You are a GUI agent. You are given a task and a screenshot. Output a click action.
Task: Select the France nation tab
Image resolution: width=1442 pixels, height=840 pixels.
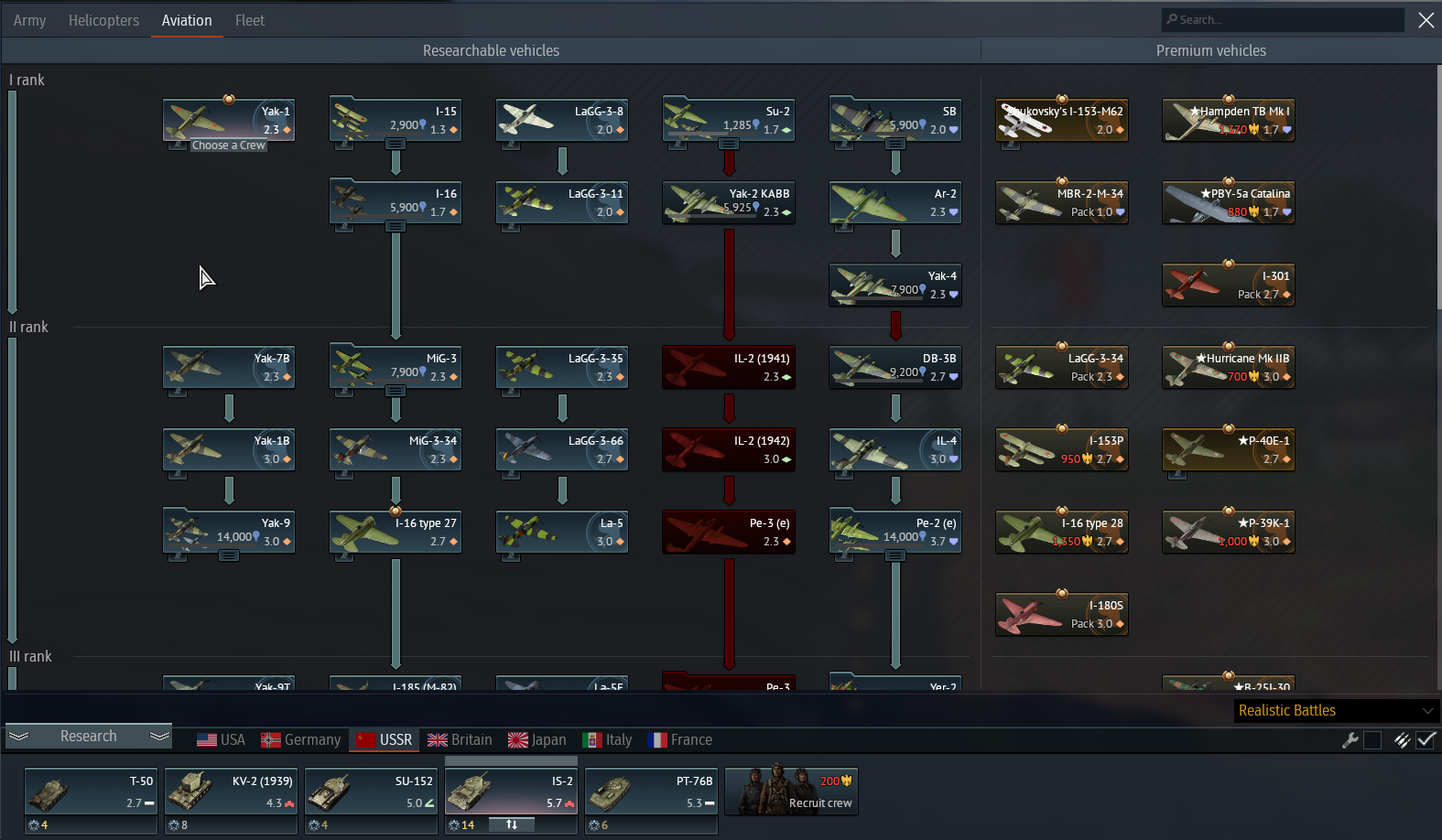click(x=680, y=740)
